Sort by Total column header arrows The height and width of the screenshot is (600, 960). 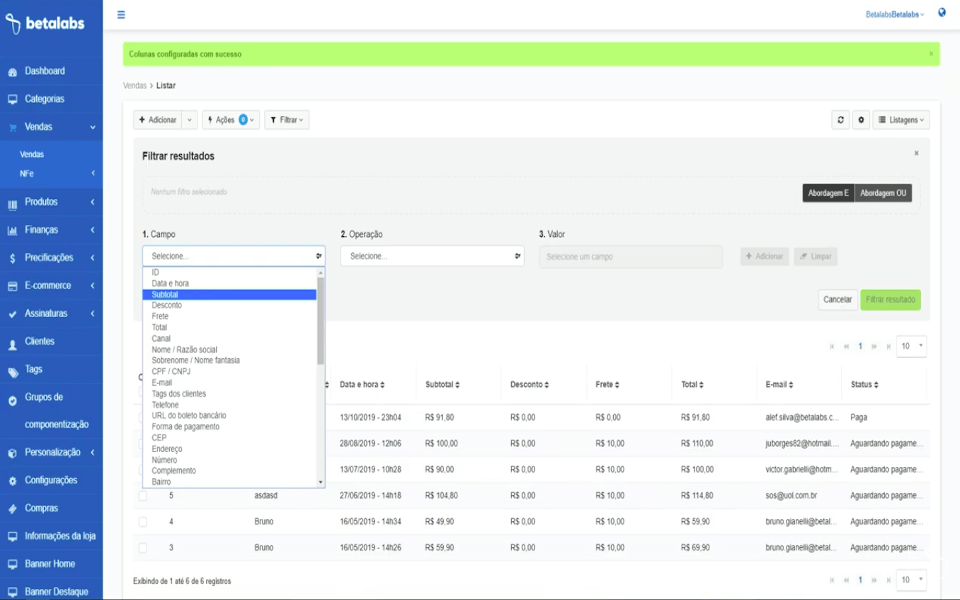(701, 384)
